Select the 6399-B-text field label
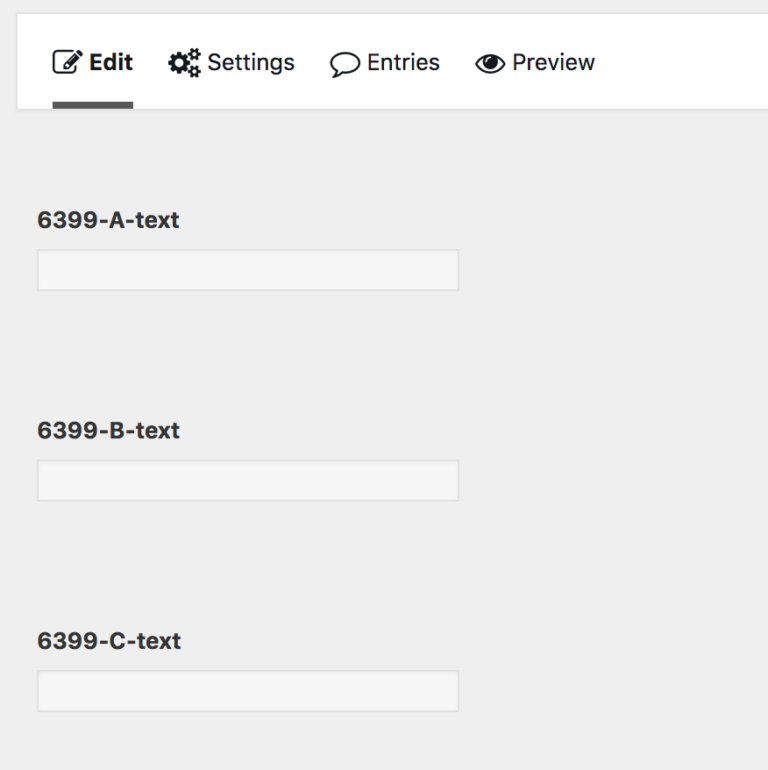This screenshot has height=770, width=768. (x=108, y=430)
